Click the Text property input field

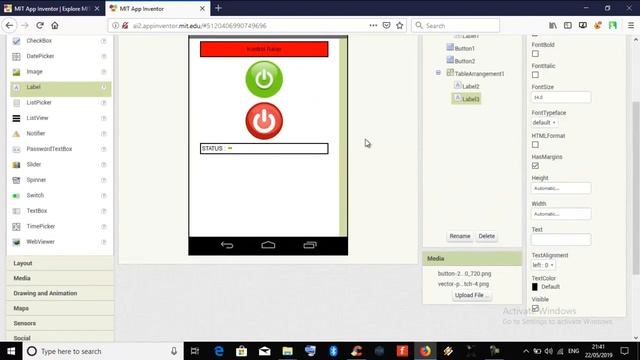561,239
